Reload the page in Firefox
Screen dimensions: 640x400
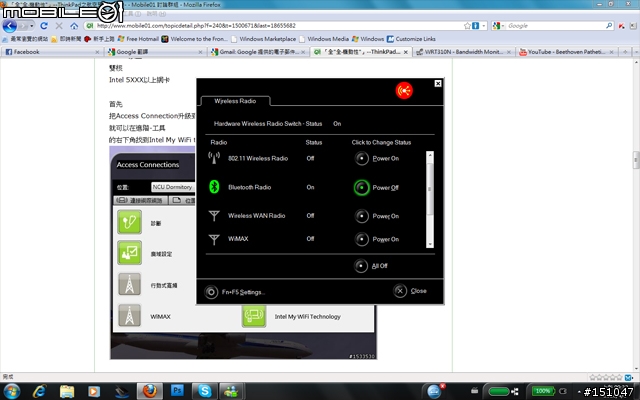click(x=44, y=26)
